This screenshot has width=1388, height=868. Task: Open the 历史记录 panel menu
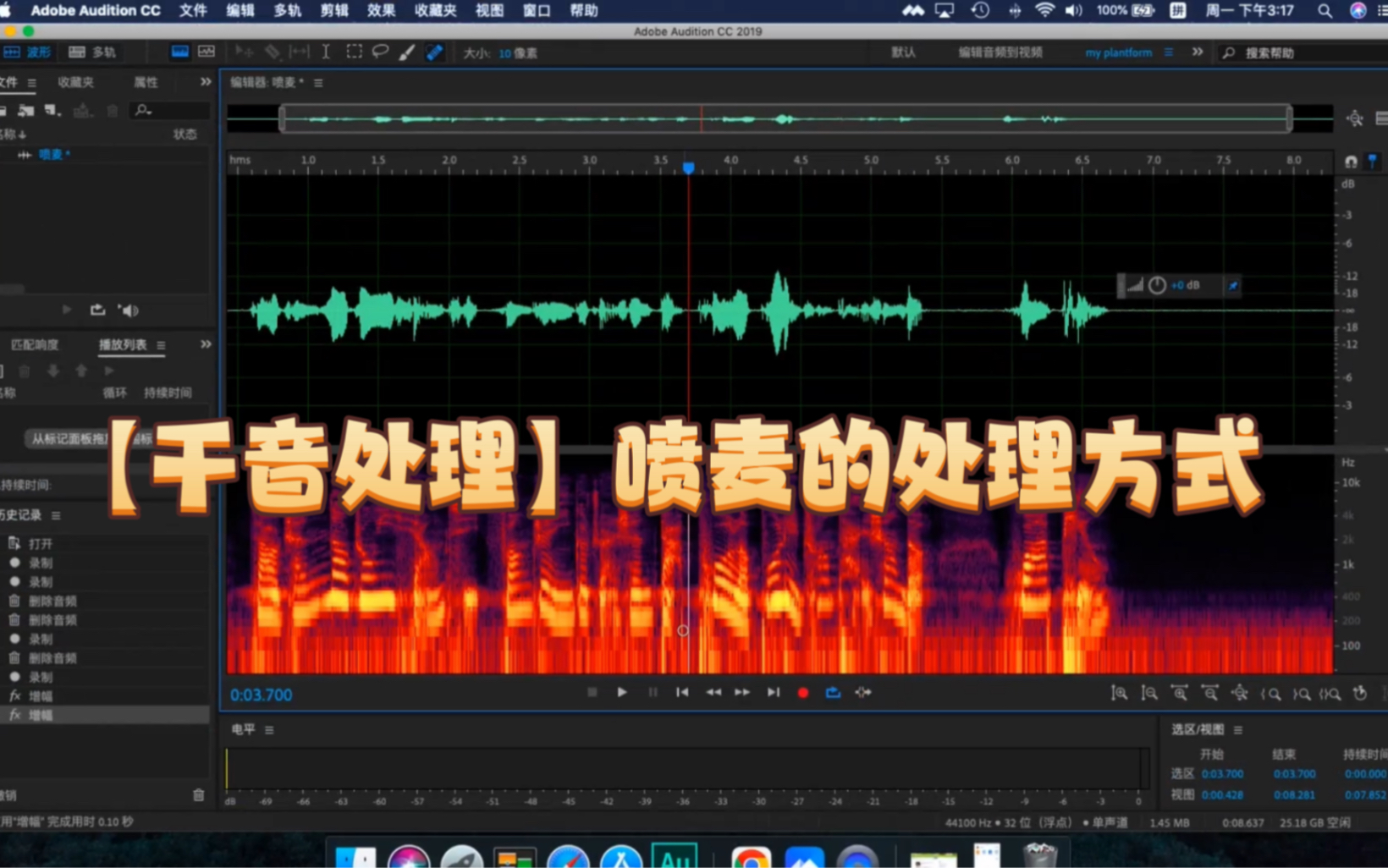[x=56, y=515]
